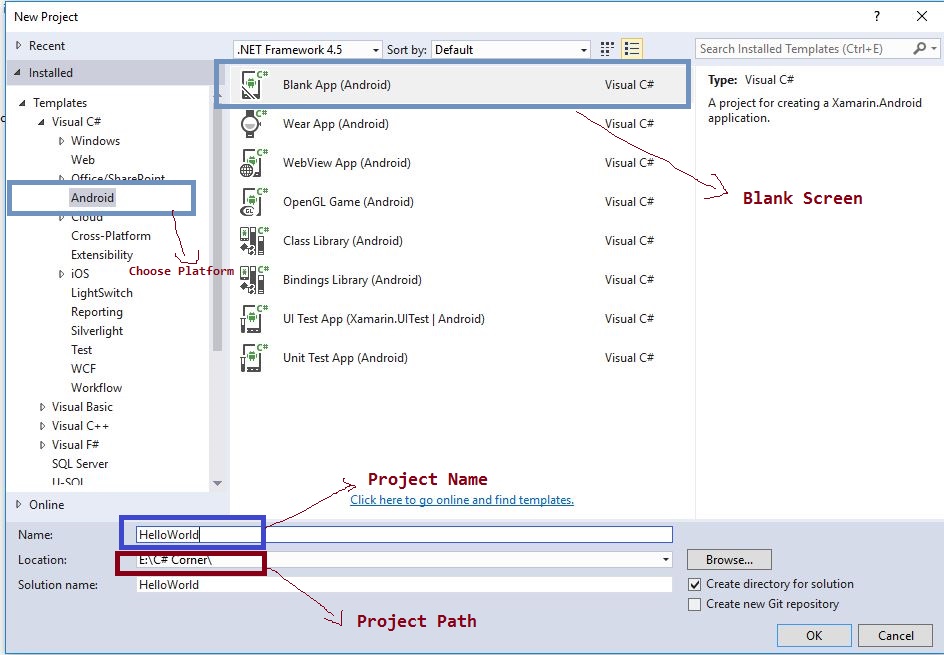Select the Test tree item
Viewport: 944px width, 655px height.
pyautogui.click(x=81, y=350)
